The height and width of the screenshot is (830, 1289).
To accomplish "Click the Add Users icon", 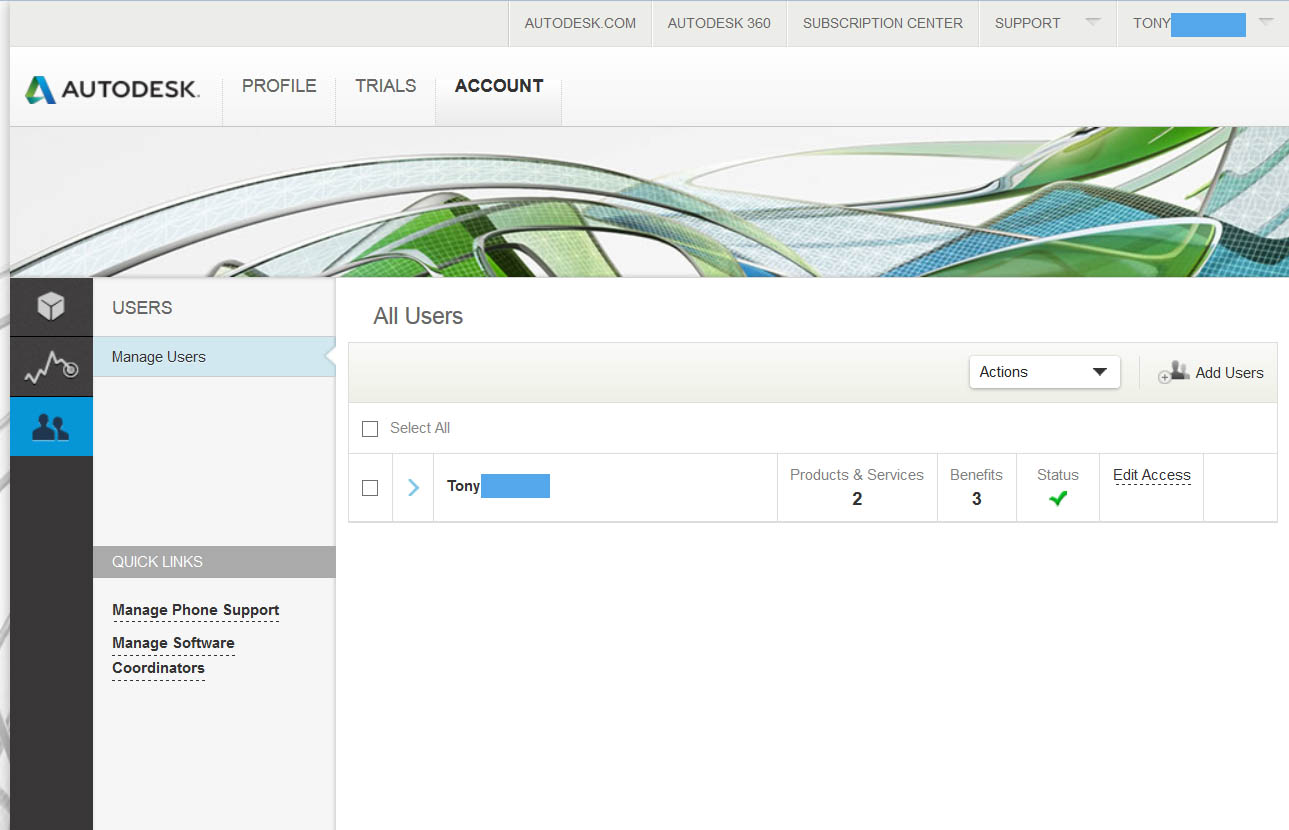I will [1174, 372].
